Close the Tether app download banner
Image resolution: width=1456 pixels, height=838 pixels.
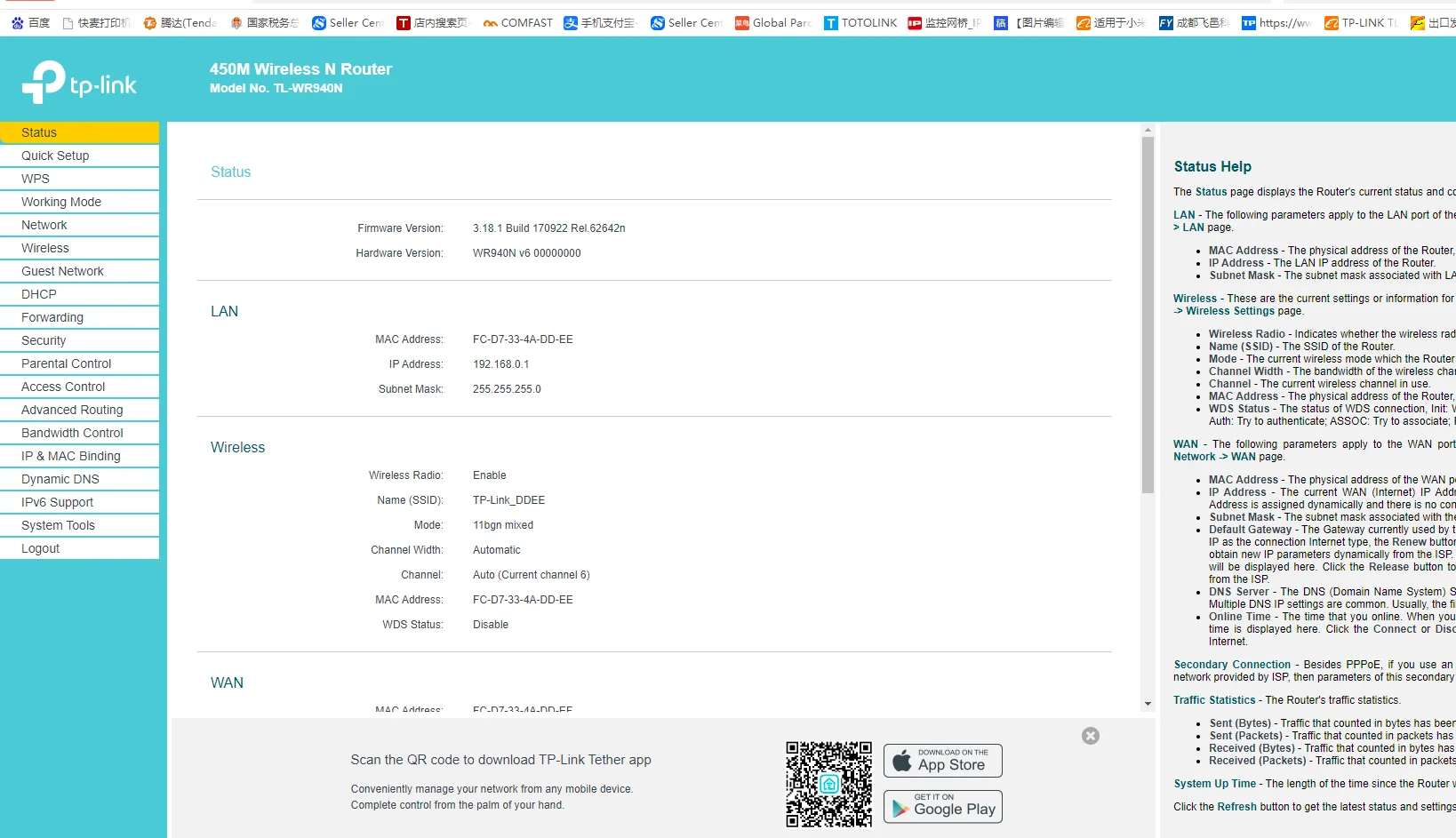point(1091,736)
